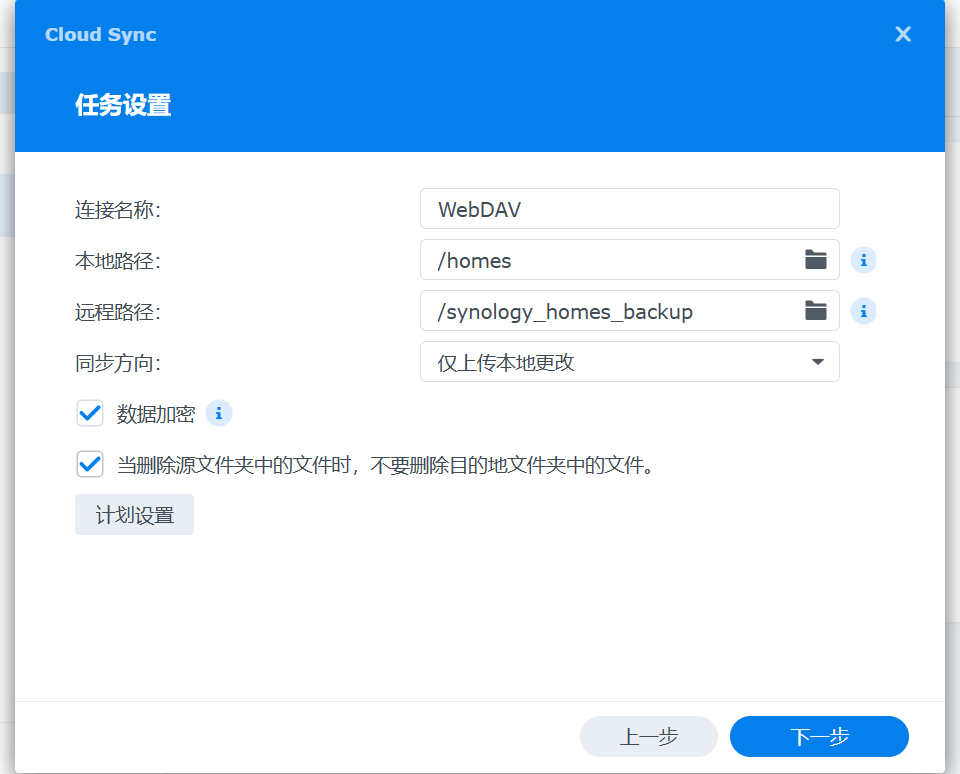Viewport: 960px width, 774px height.
Task: Click the 同步方向 label text
Action: [118, 363]
